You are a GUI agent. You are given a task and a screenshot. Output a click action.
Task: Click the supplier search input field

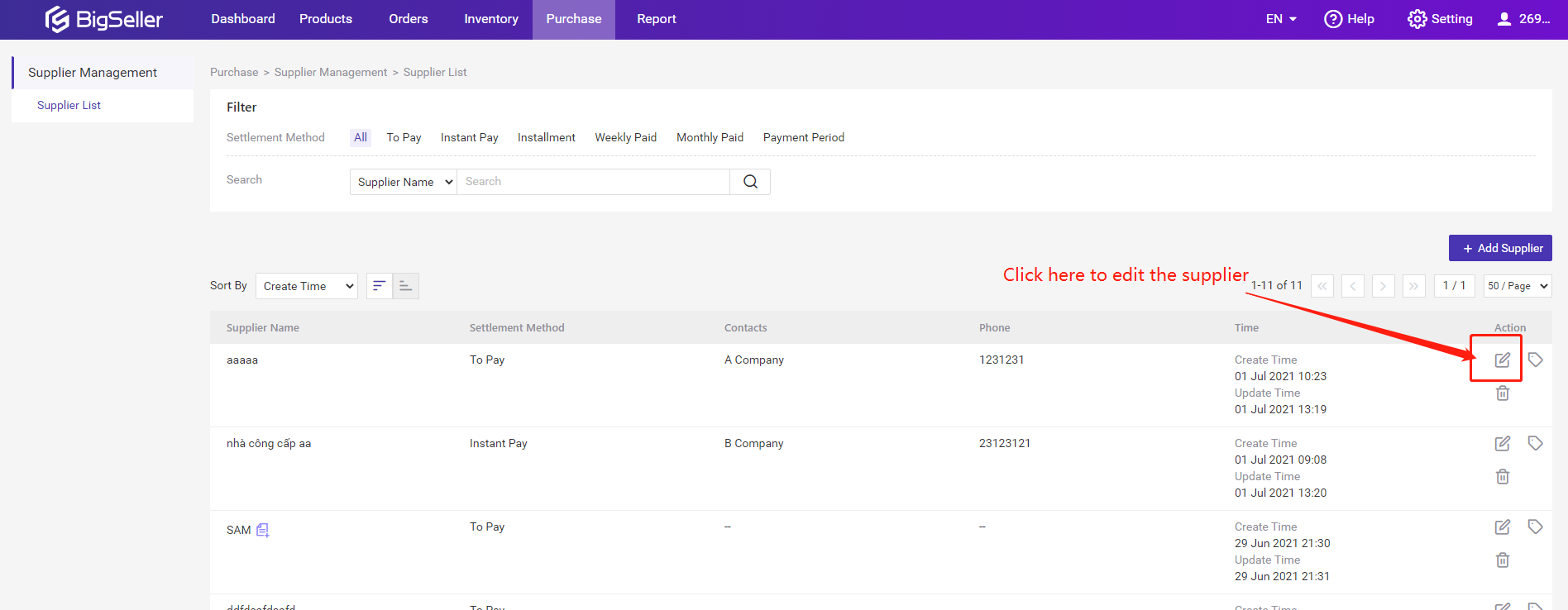594,182
